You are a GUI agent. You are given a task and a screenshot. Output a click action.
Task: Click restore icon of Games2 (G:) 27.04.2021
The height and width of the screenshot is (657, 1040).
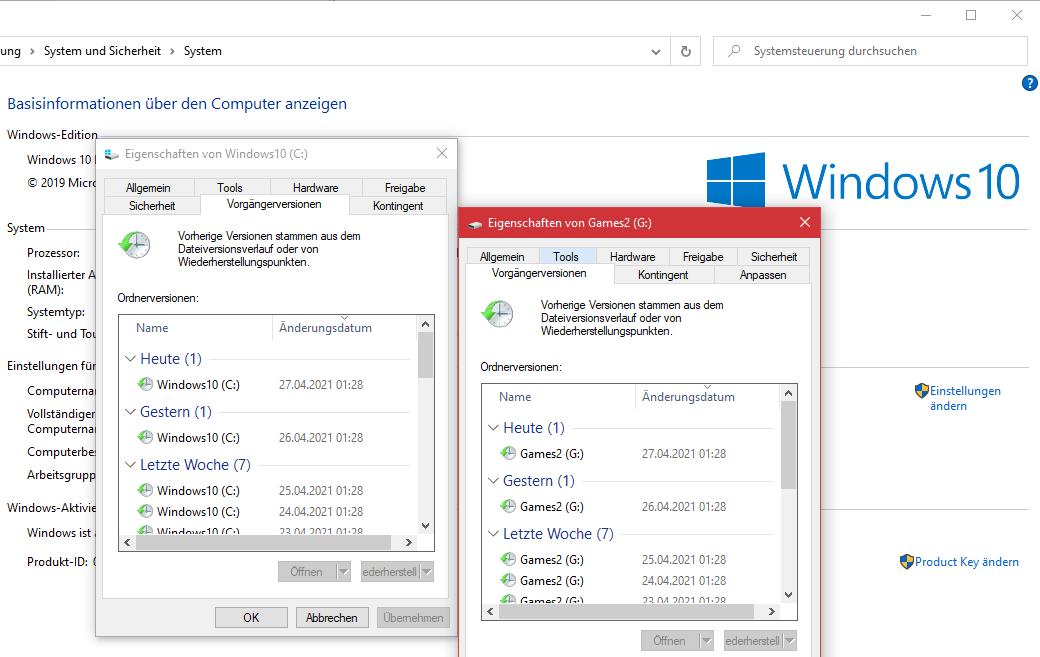508,453
